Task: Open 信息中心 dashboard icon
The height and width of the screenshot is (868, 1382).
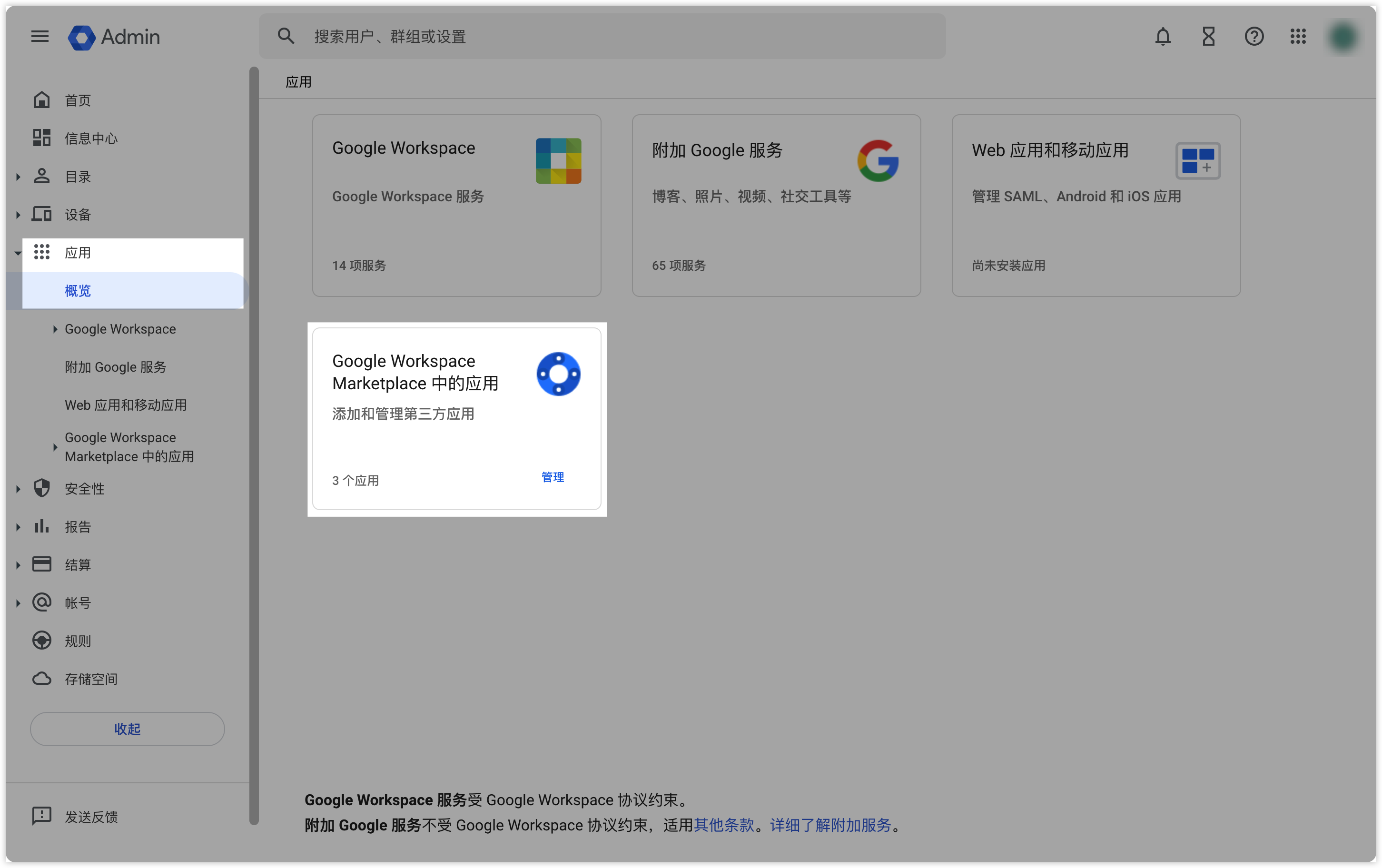Action: [x=42, y=137]
